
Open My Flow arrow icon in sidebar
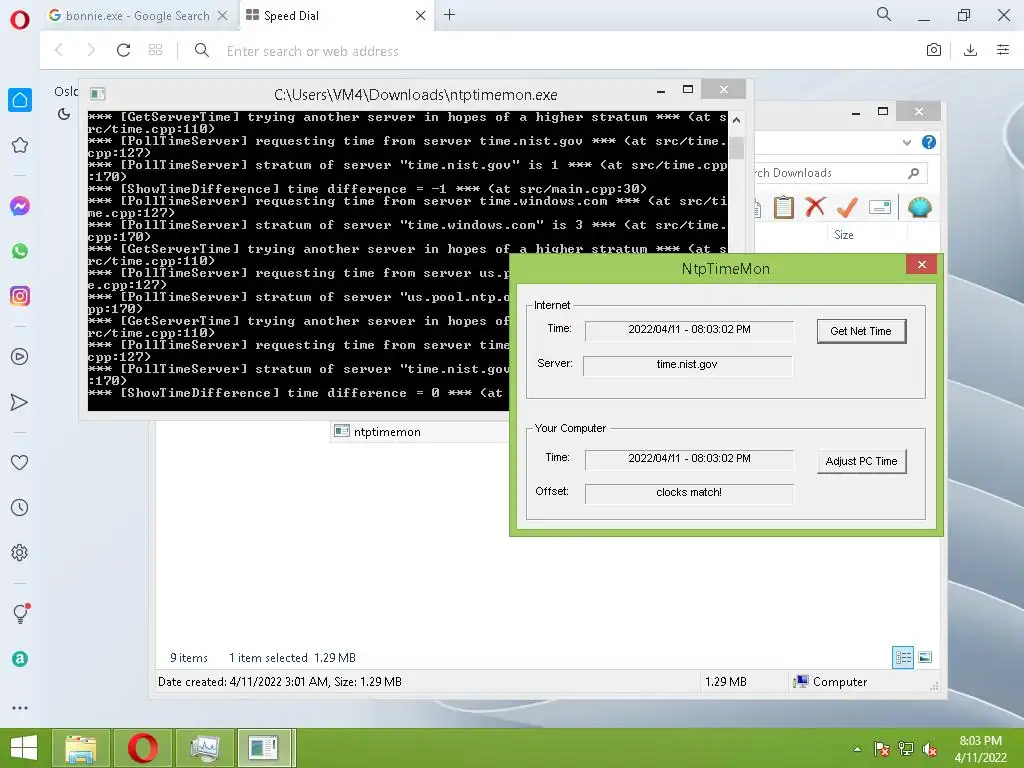pos(20,402)
